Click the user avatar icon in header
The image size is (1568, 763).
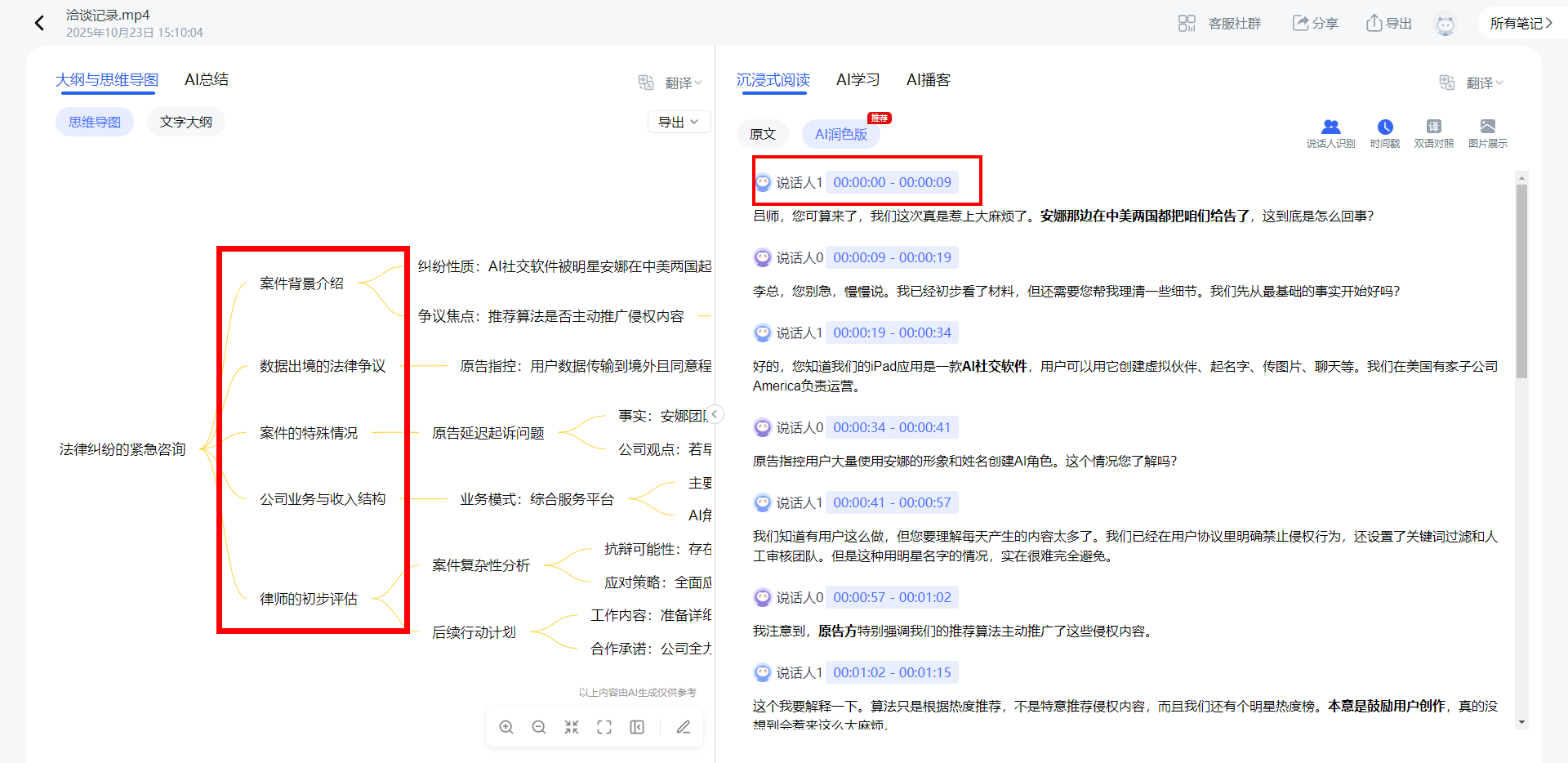(x=1445, y=25)
